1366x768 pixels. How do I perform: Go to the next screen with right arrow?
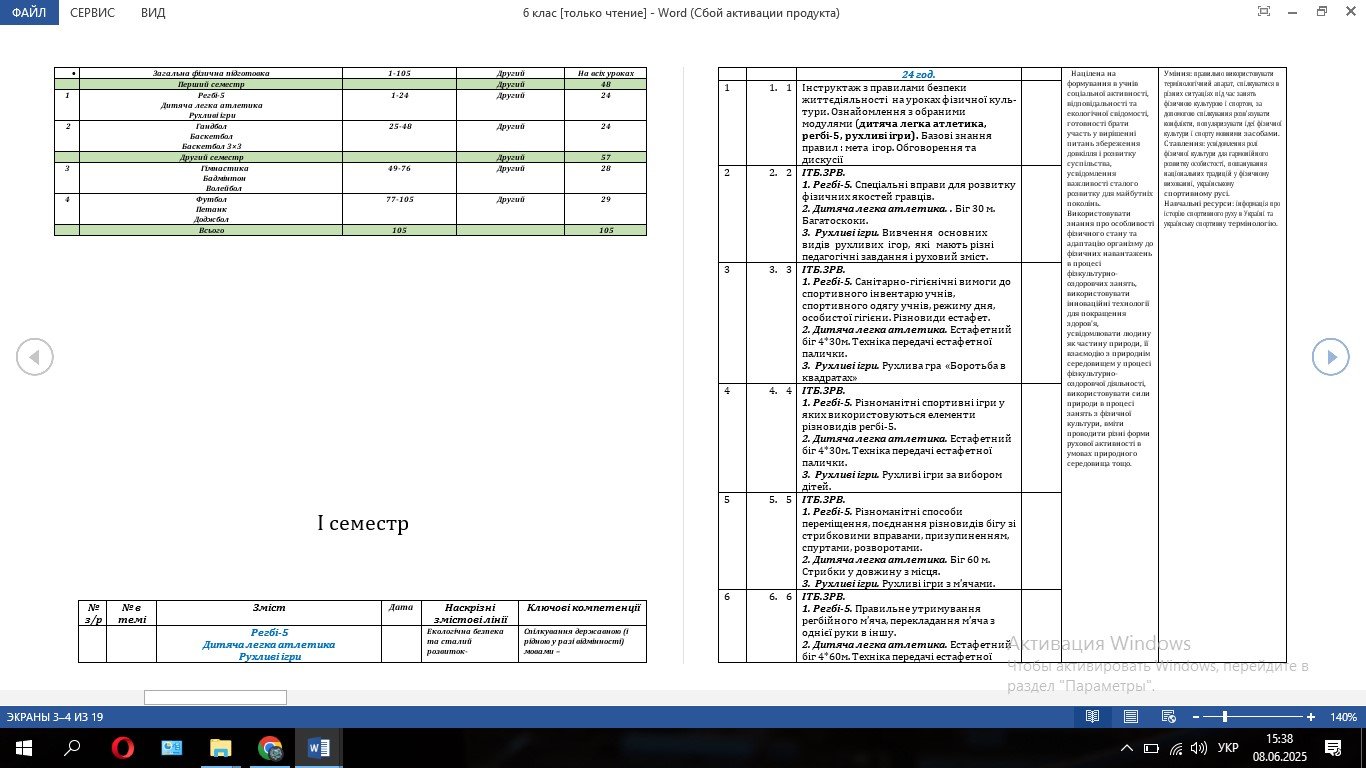[x=1330, y=357]
